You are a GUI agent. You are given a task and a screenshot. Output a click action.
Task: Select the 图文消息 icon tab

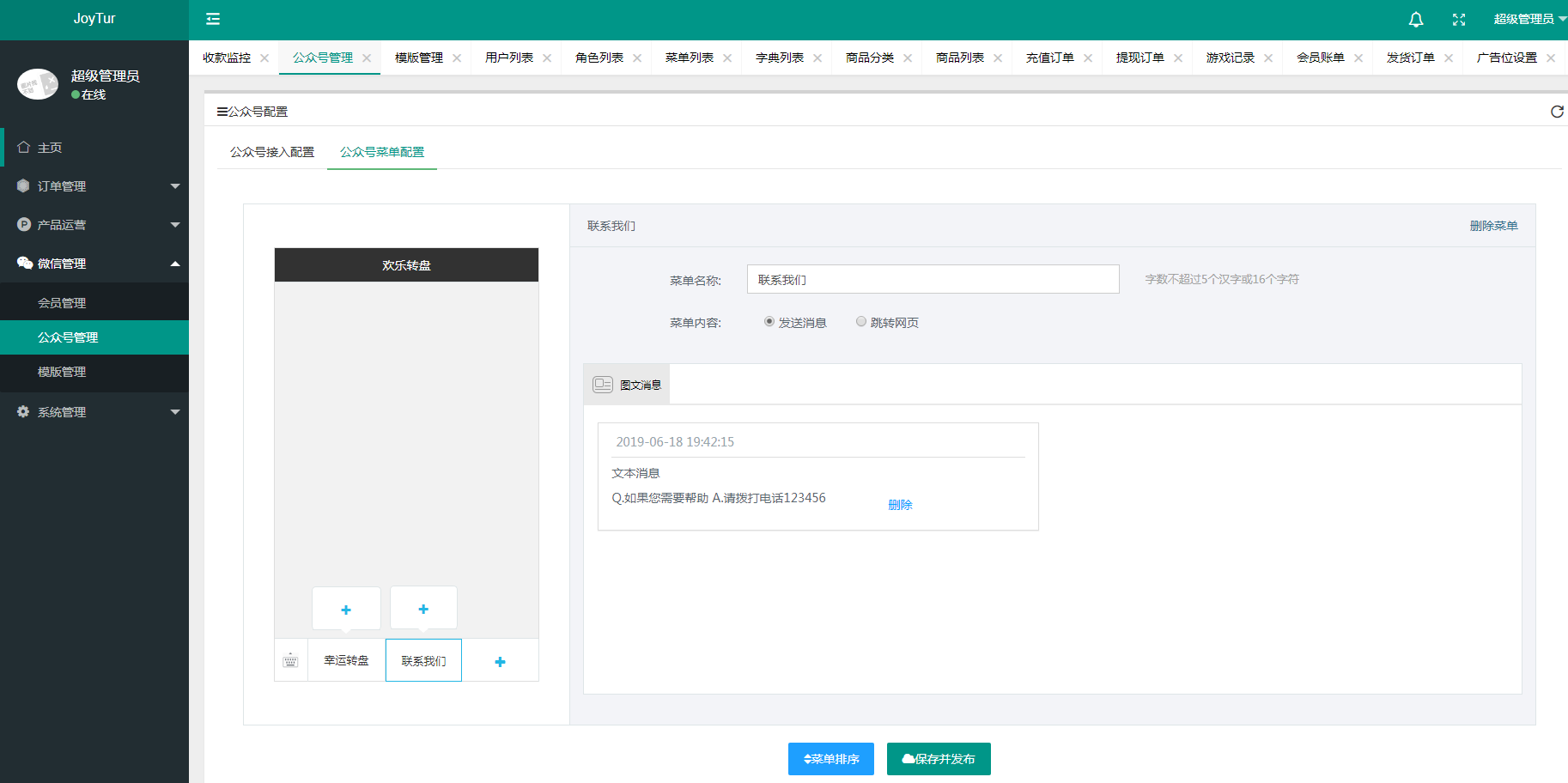[x=627, y=384]
